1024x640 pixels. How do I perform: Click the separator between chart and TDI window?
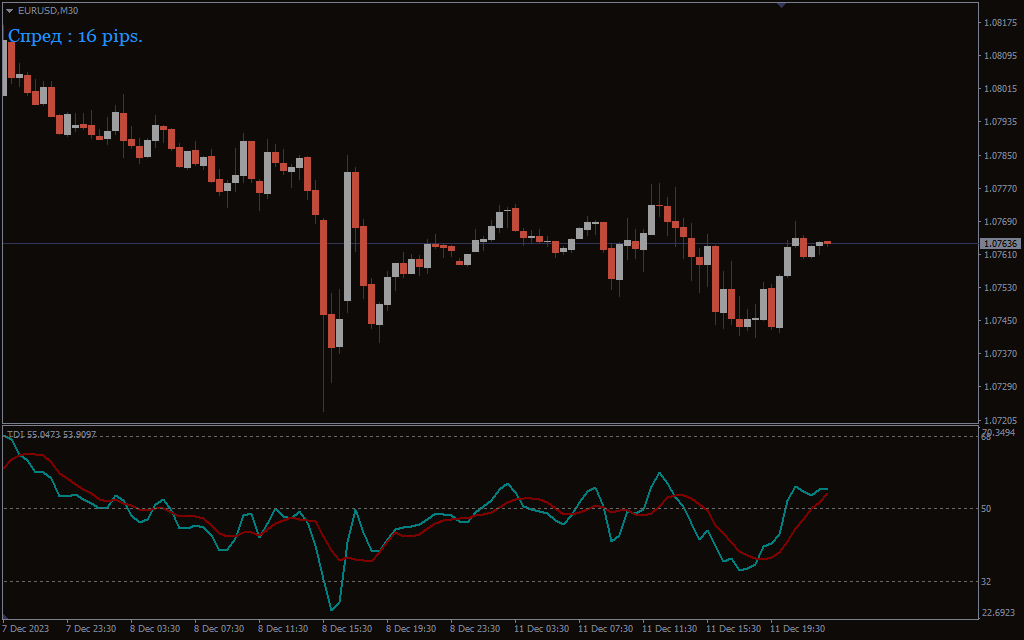coord(490,425)
